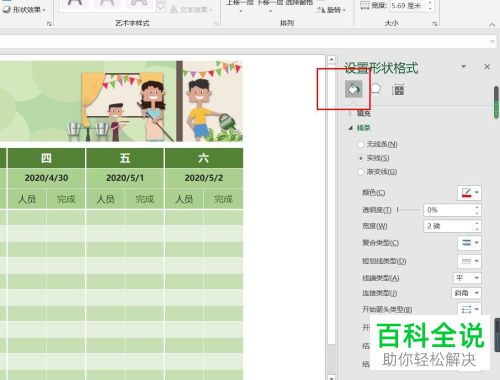Open the Effects pentagon tab icon
Viewport: 500px width, 380px height.
(x=376, y=89)
